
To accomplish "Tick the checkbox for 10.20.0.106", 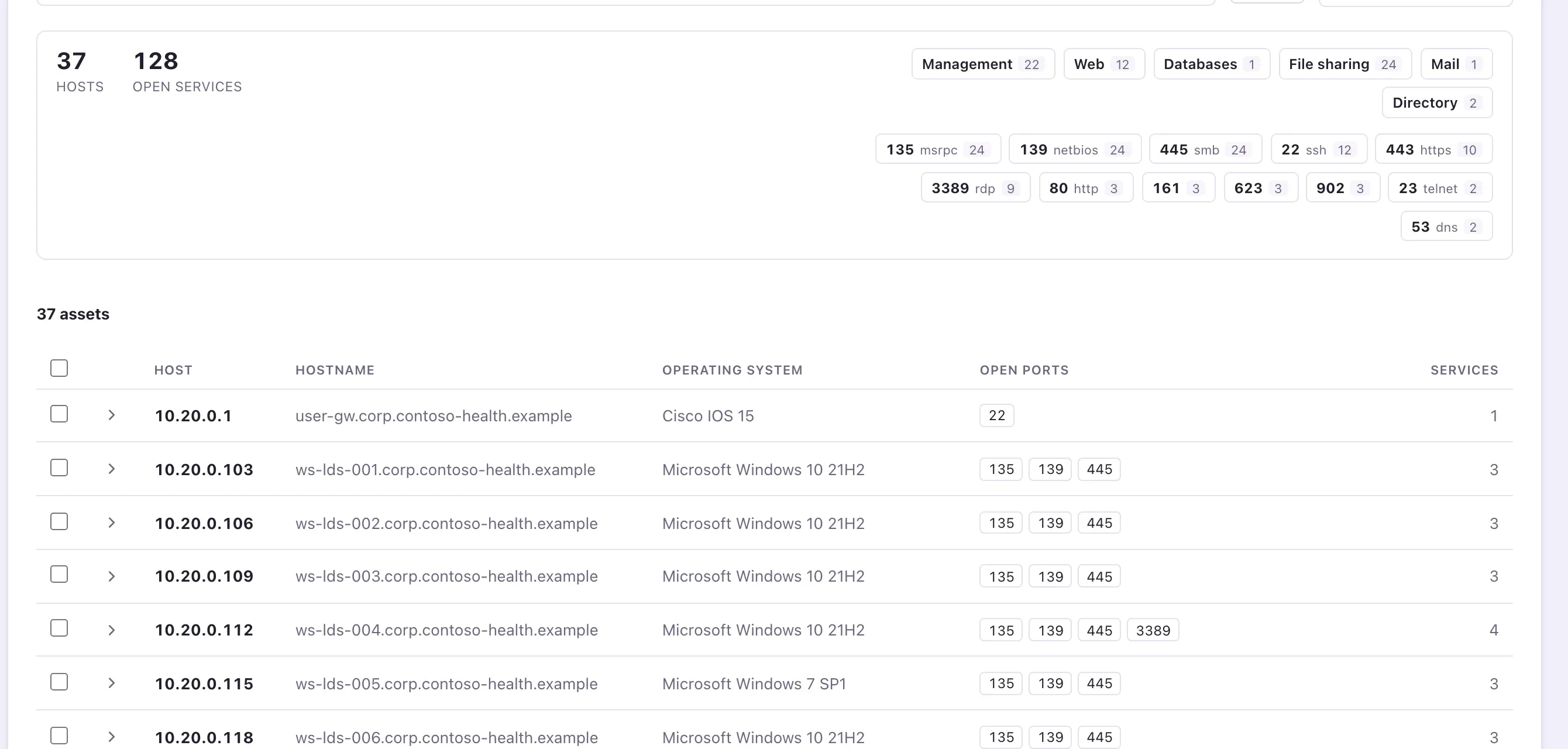I will click(59, 522).
